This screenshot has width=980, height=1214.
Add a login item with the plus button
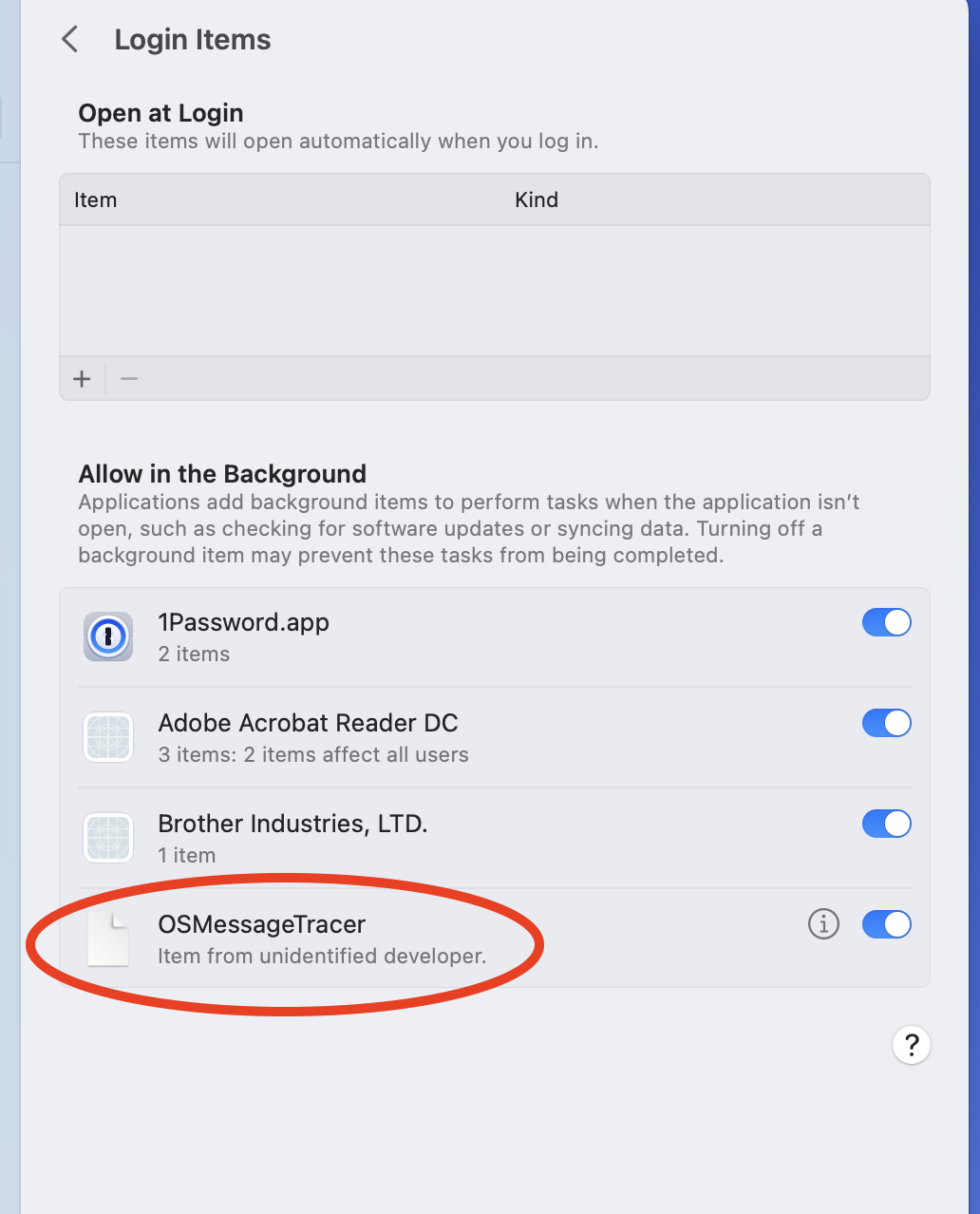[82, 379]
